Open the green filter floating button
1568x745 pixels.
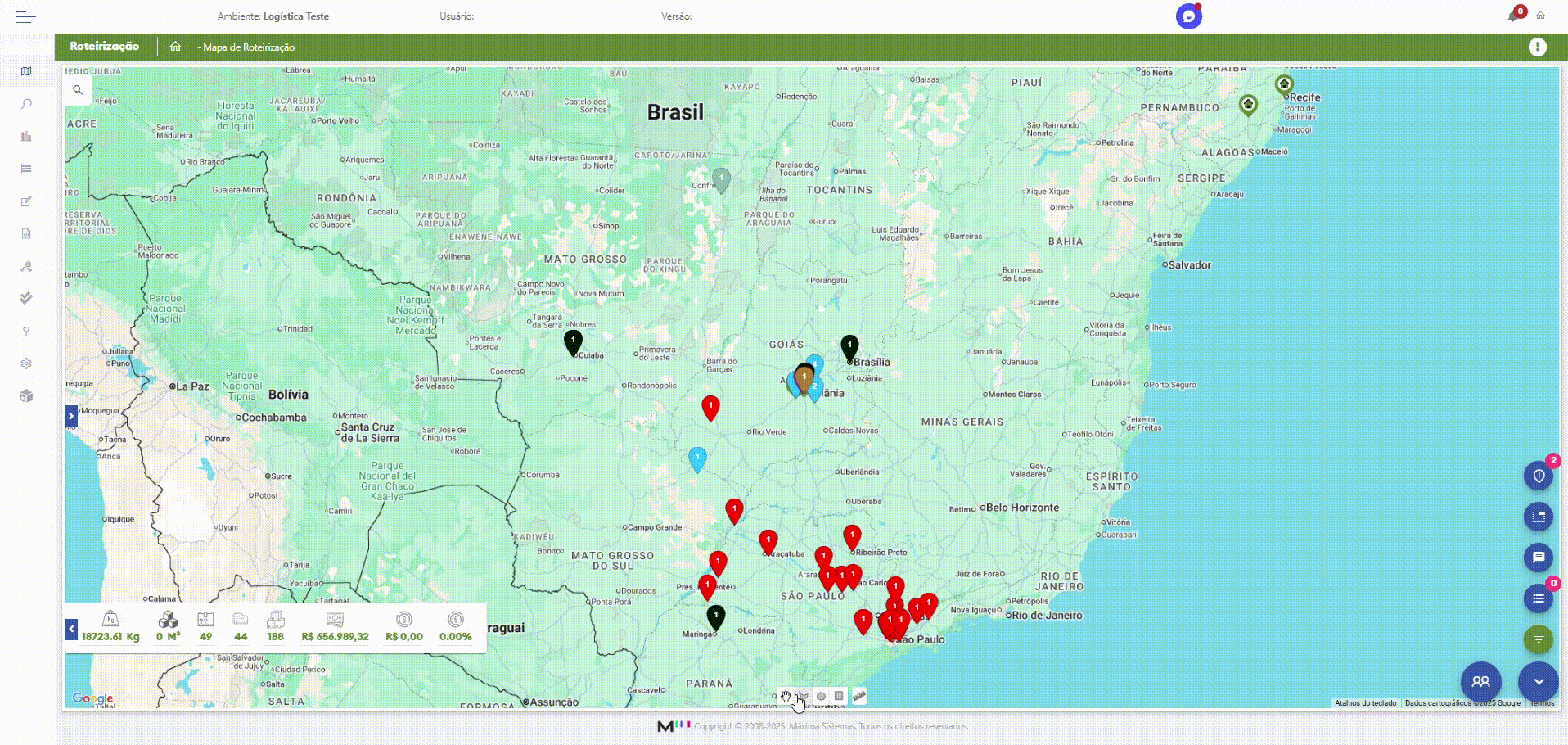pyautogui.click(x=1538, y=639)
